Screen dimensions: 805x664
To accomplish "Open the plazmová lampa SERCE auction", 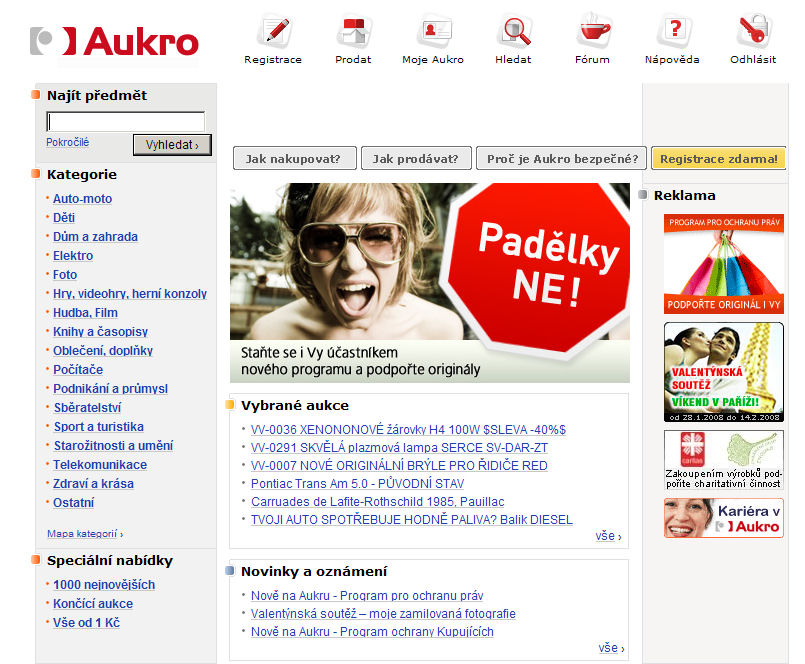I will pos(399,448).
